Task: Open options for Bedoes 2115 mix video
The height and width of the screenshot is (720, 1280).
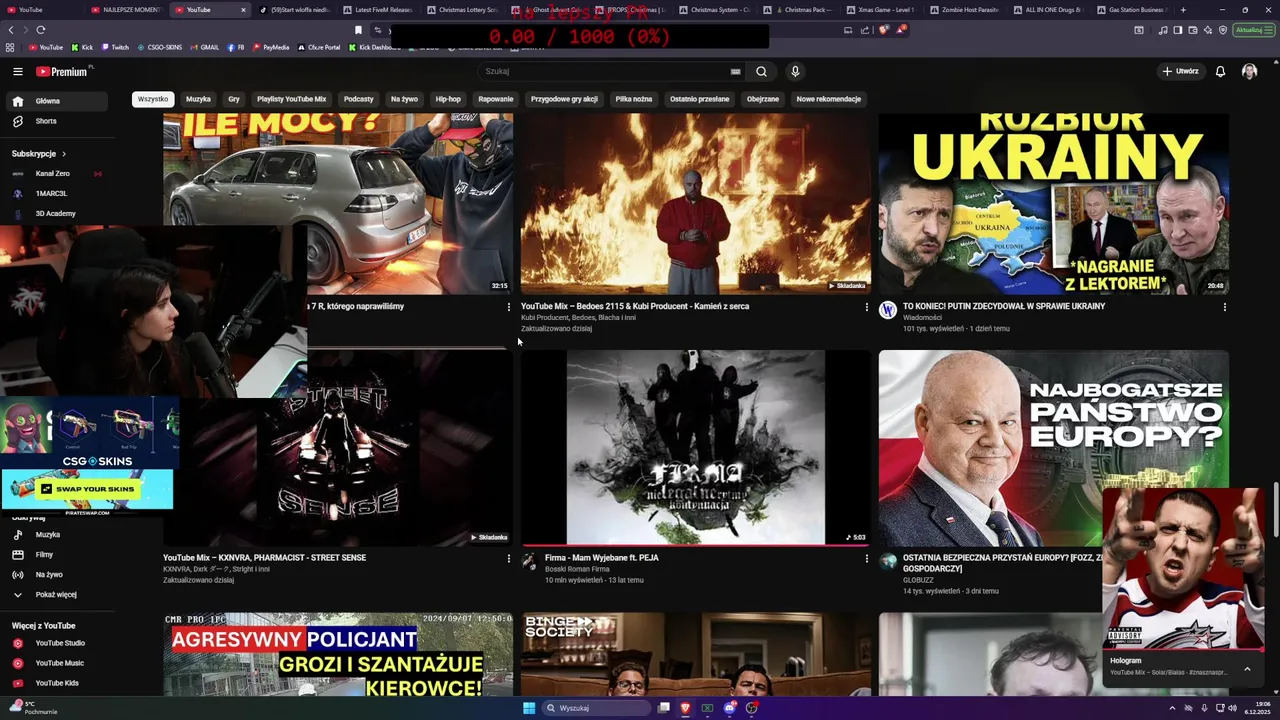Action: point(866,307)
